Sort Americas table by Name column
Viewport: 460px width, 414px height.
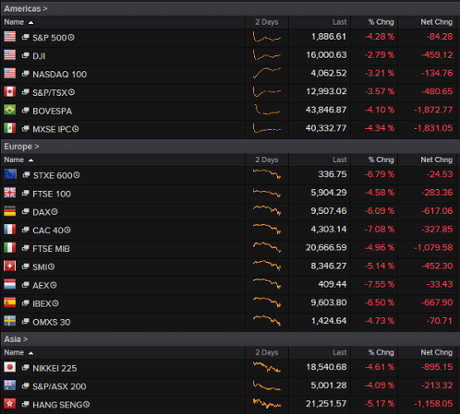click(18, 22)
